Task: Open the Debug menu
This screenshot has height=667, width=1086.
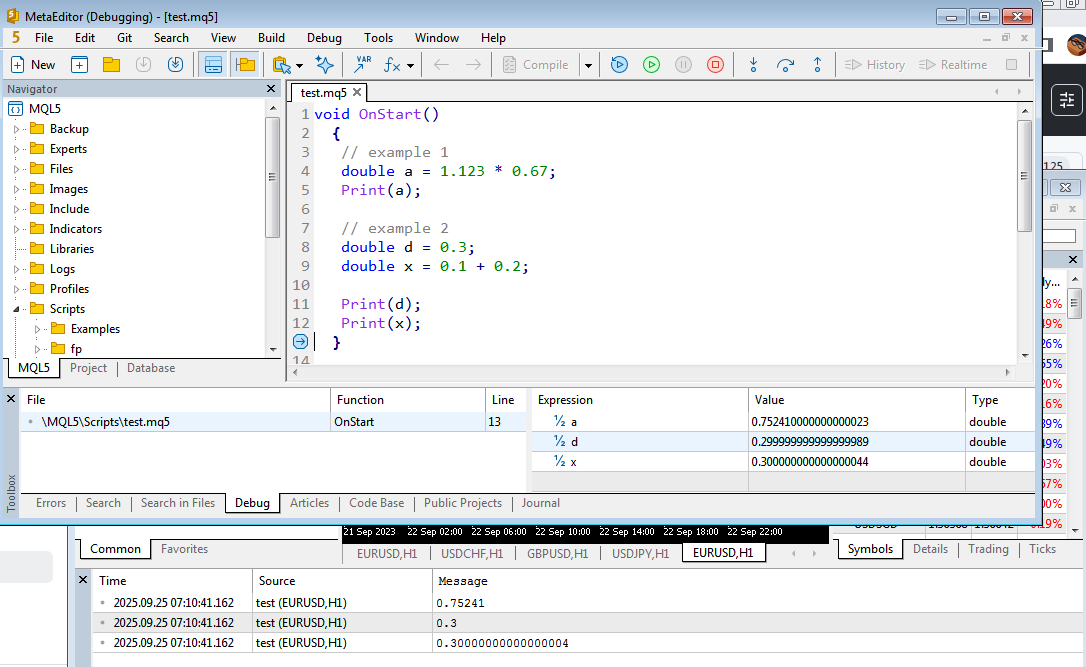Action: point(324,38)
